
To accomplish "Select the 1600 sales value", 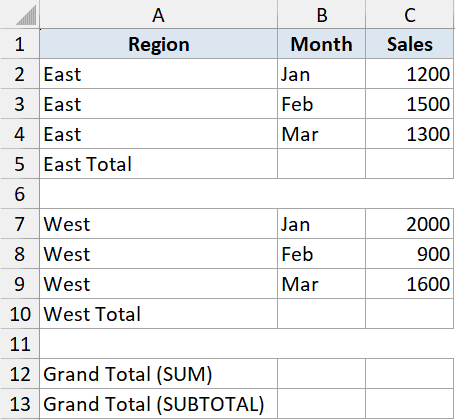I will pyautogui.click(x=410, y=284).
